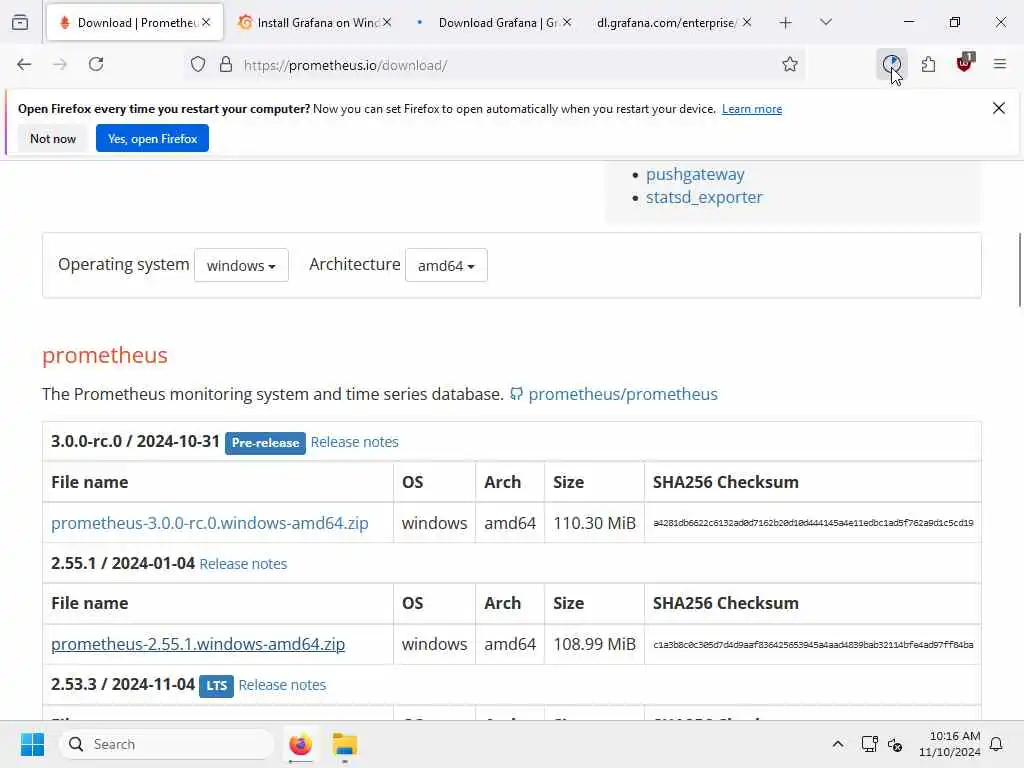1024x768 pixels.
Task: Dismiss the Firefox startup notification bar
Action: 999,108
